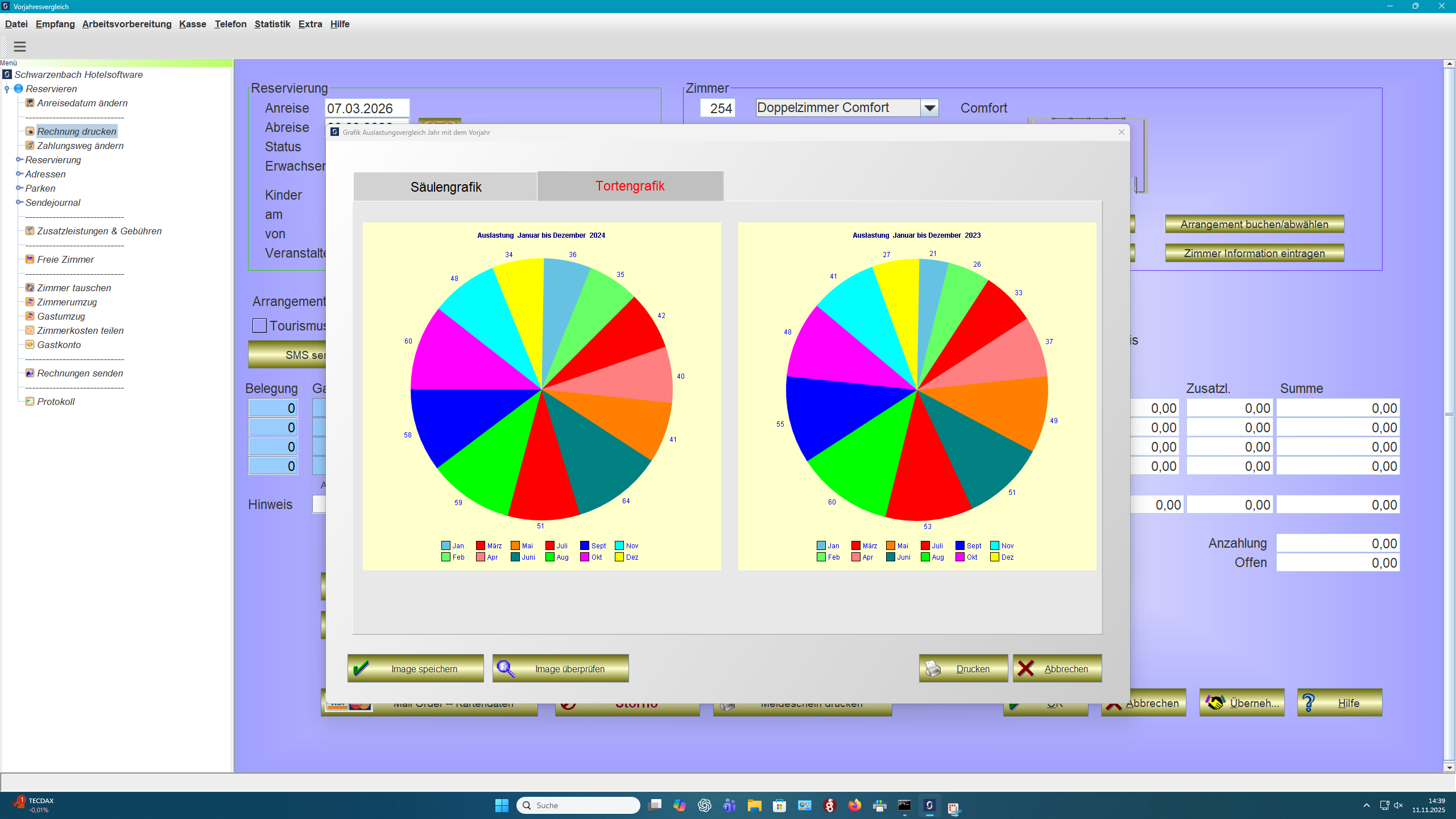Switch to the Säulengrafik tab

coord(445,186)
